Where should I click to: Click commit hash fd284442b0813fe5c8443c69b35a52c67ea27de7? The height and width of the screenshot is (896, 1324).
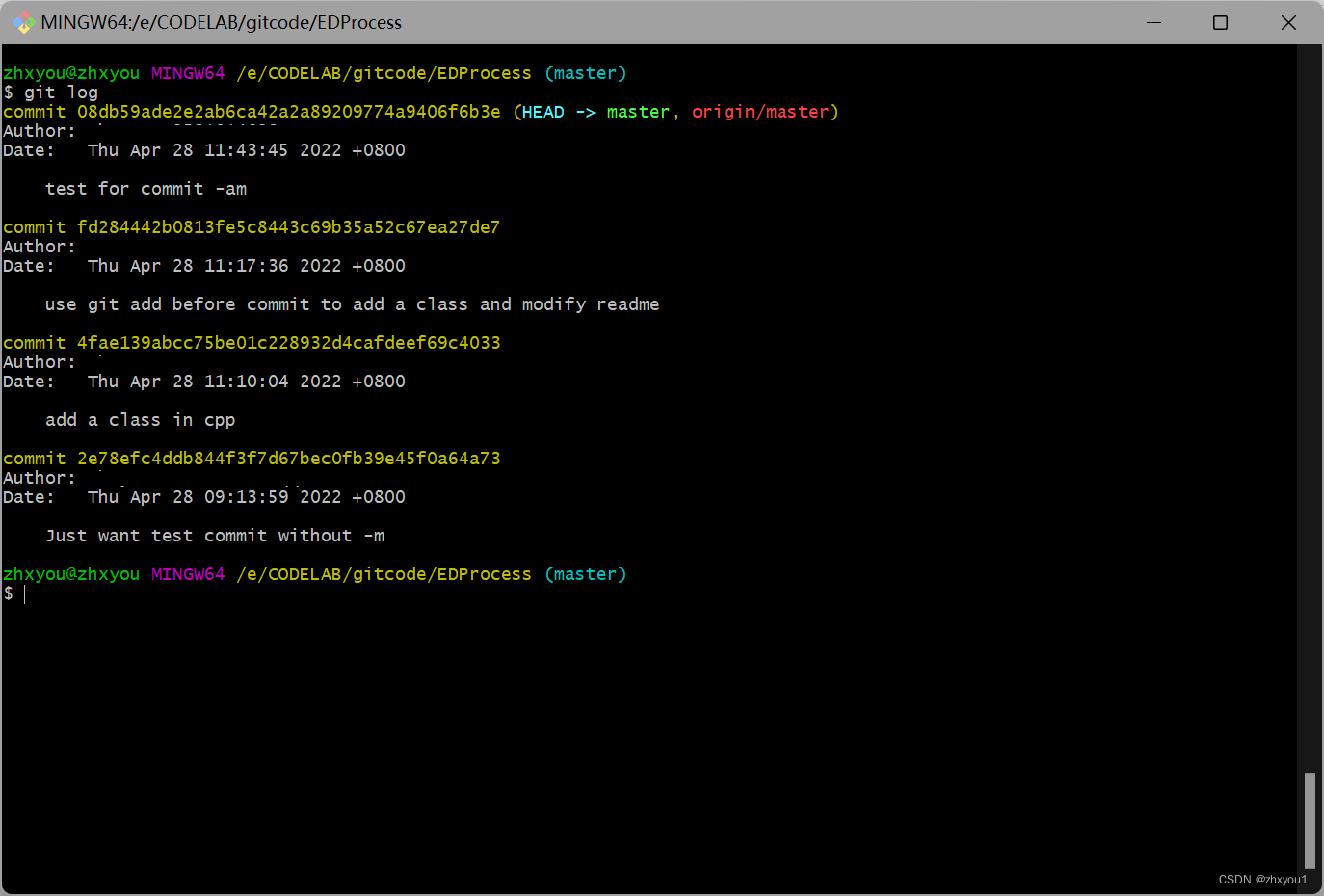tap(289, 227)
